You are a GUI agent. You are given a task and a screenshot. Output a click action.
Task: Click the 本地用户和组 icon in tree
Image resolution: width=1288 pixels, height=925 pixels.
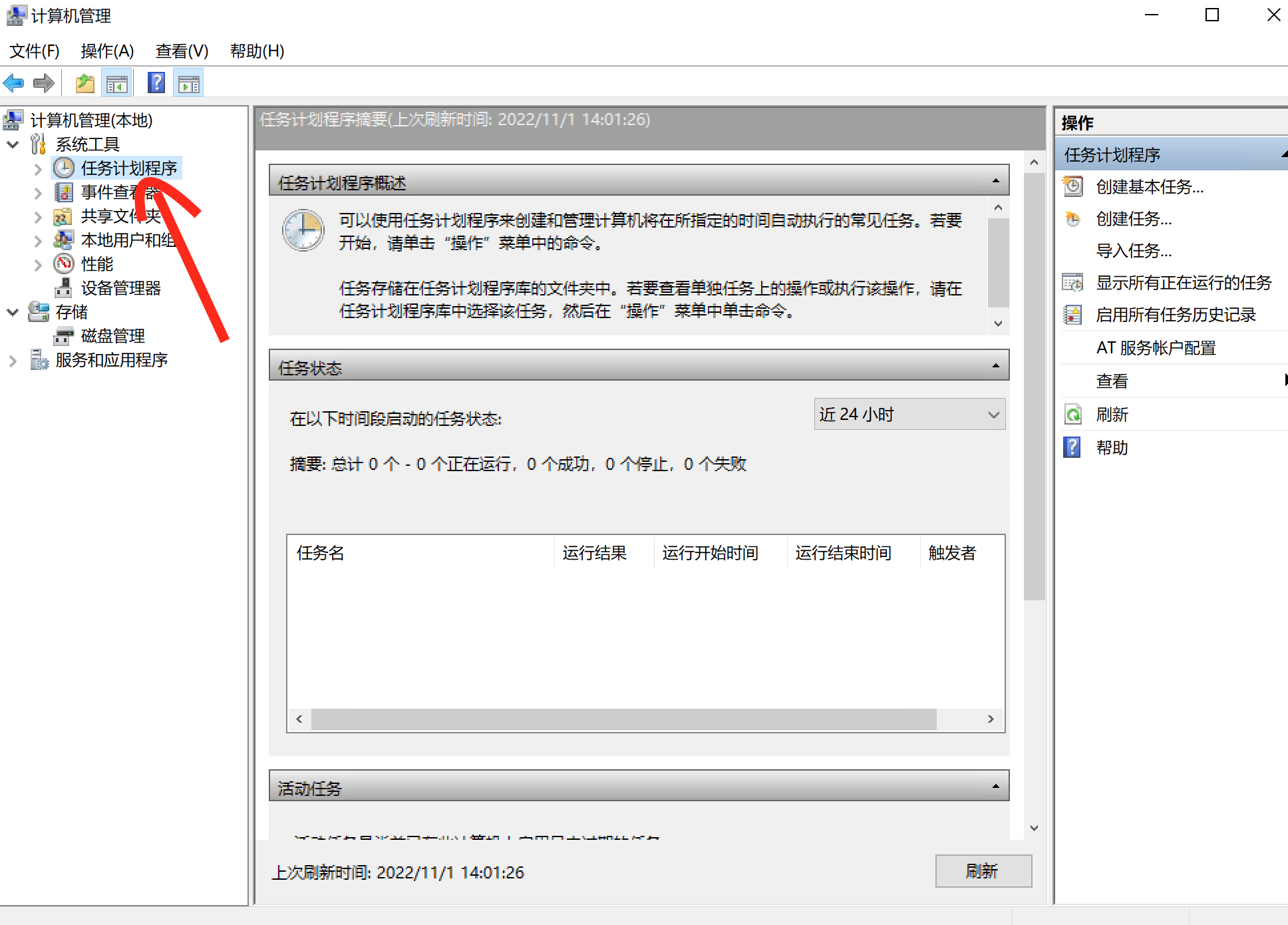[64, 240]
